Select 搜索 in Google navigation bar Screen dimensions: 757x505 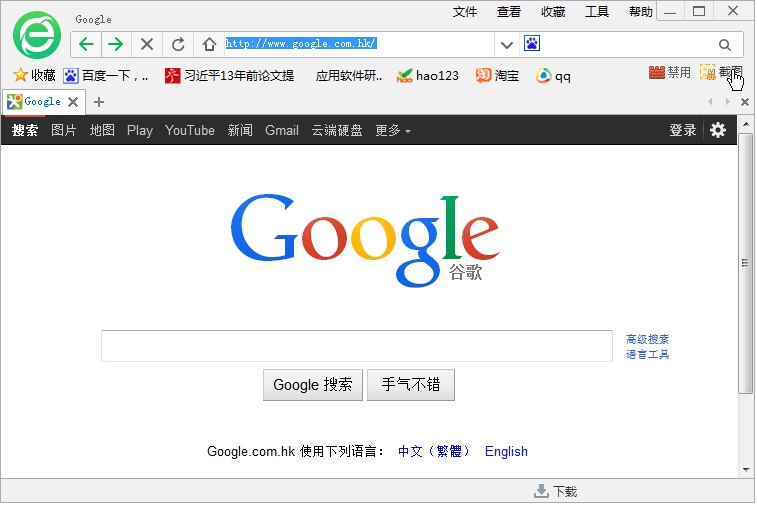click(x=25, y=130)
